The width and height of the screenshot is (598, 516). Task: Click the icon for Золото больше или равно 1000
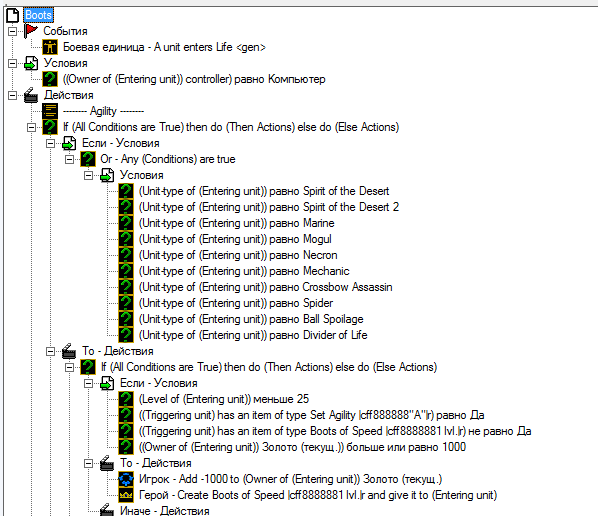pyautogui.click(x=126, y=447)
